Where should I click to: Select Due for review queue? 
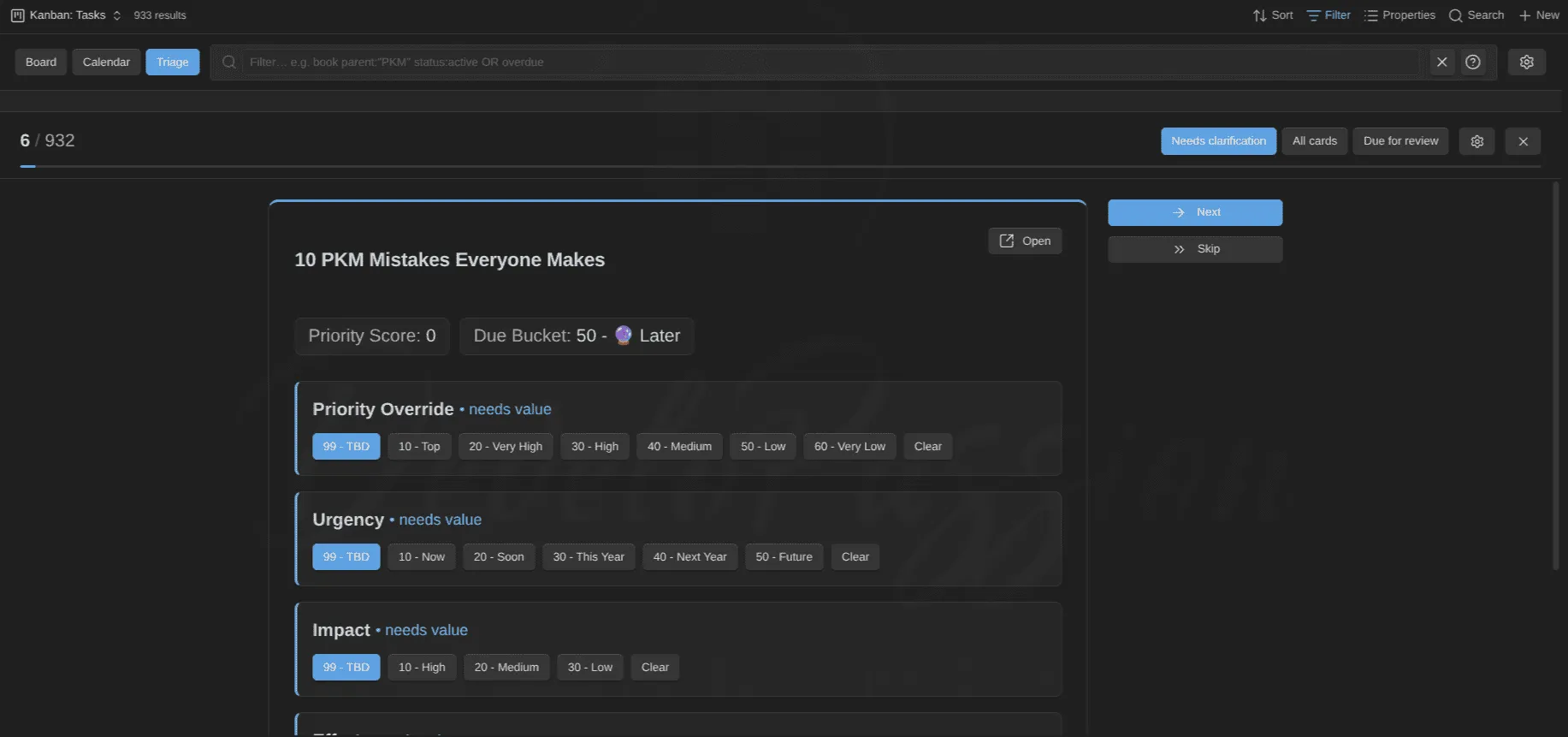click(1400, 141)
